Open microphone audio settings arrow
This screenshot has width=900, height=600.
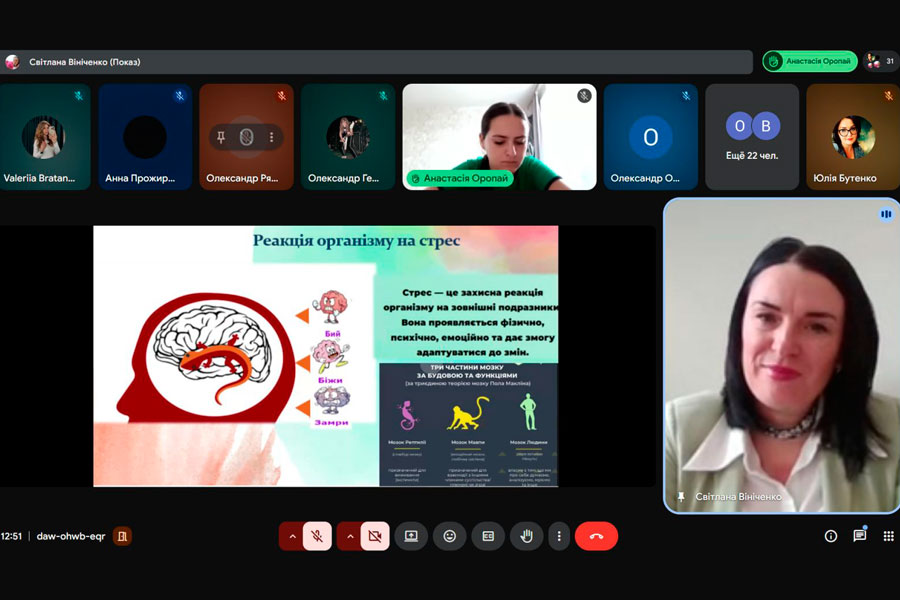pos(292,536)
